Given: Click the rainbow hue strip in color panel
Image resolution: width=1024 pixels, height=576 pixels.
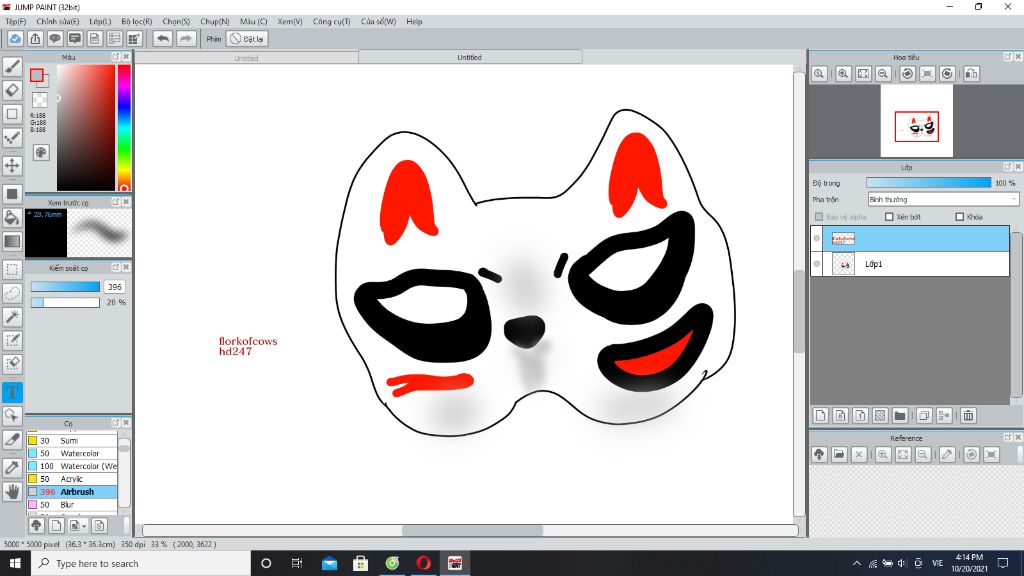Looking at the screenshot, I should [124, 127].
